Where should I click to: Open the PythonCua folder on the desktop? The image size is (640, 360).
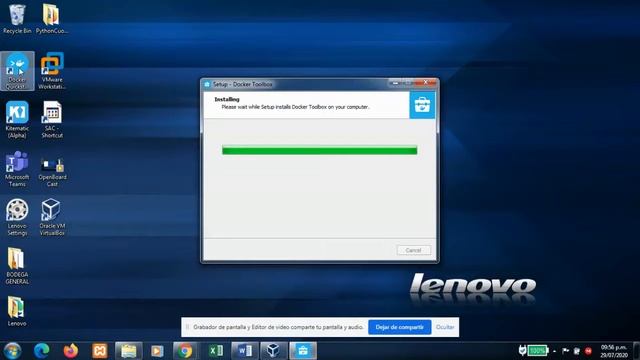51,19
